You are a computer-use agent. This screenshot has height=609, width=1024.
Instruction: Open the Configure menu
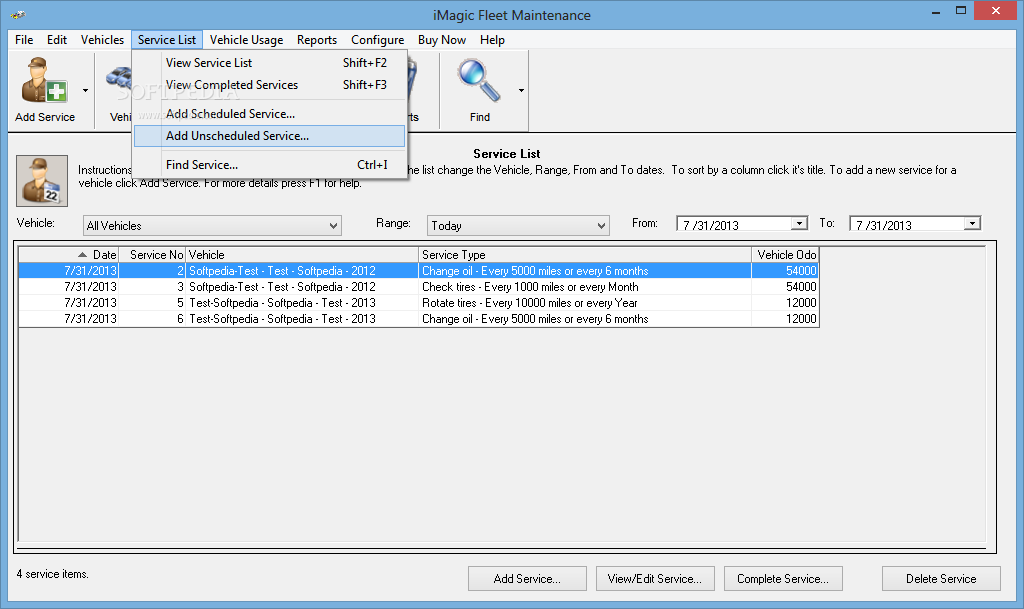point(377,40)
